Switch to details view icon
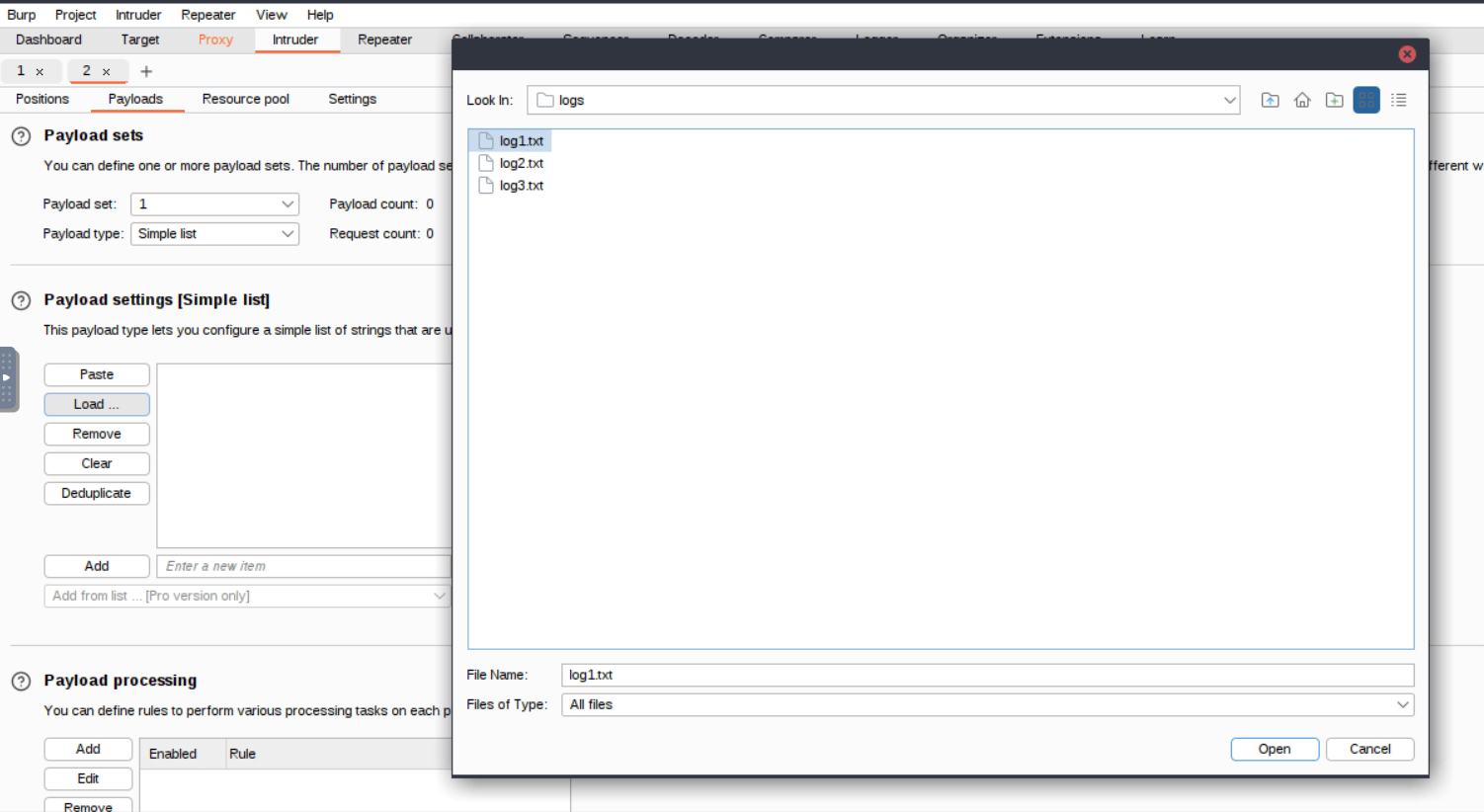This screenshot has height=812, width=1484. 1398,100
